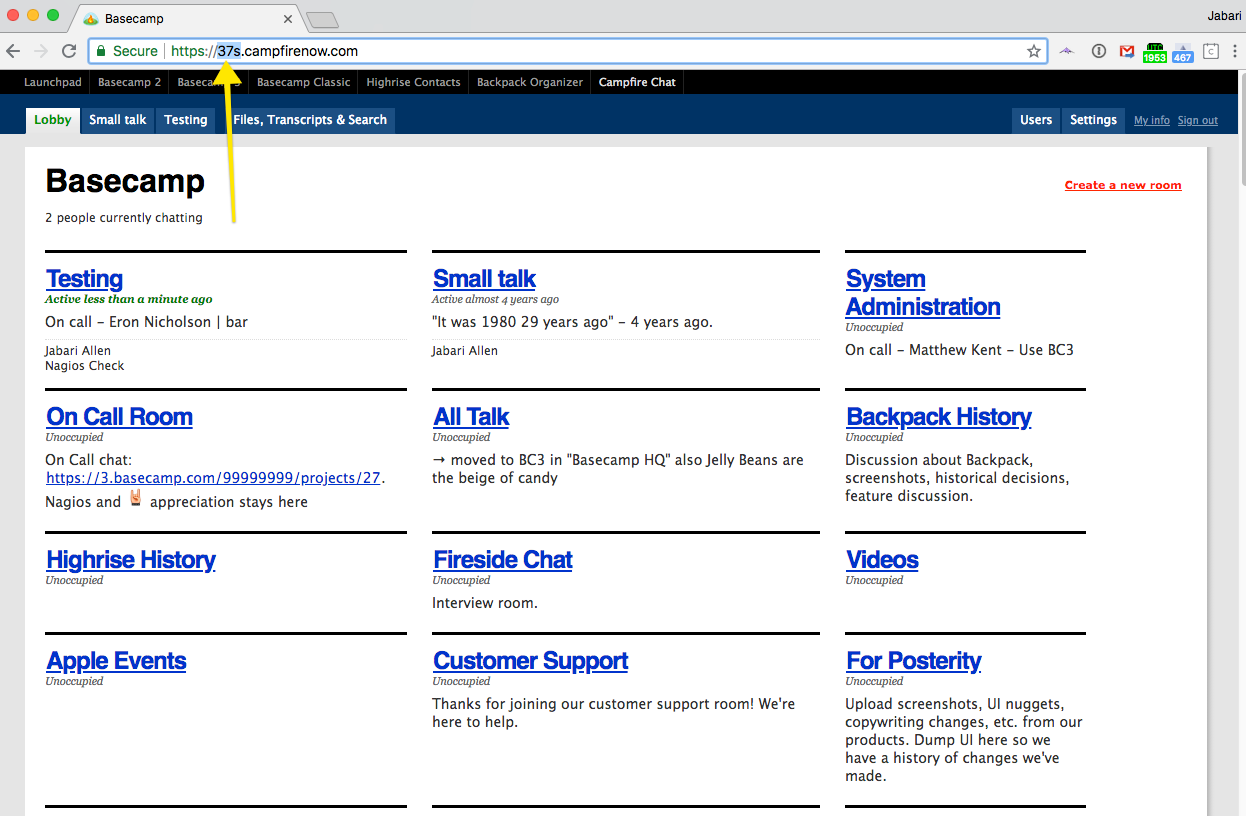The image size is (1246, 816).
Task: Click the browser forward arrow
Action: click(x=41, y=51)
